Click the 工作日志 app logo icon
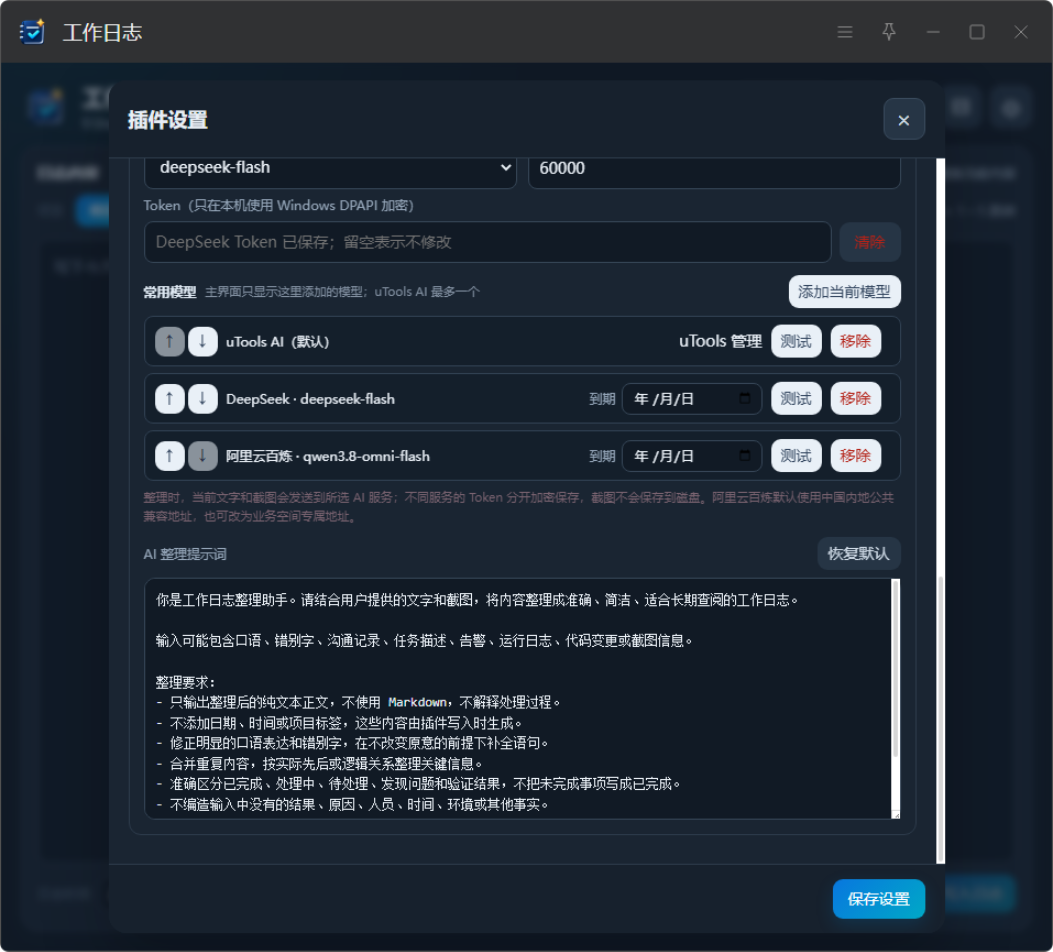The height and width of the screenshot is (952, 1053). [32, 32]
